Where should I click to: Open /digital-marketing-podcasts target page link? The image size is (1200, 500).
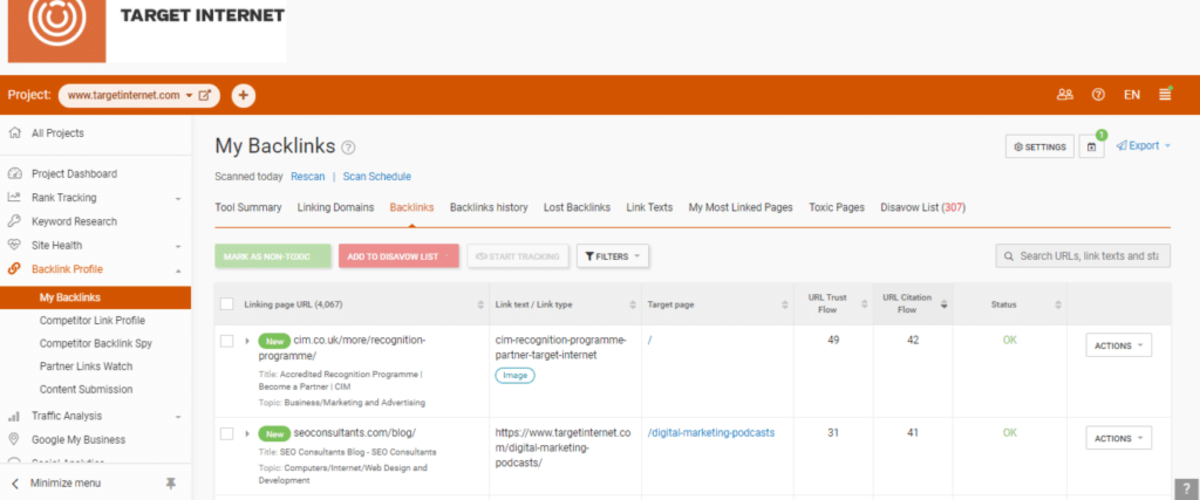click(711, 433)
